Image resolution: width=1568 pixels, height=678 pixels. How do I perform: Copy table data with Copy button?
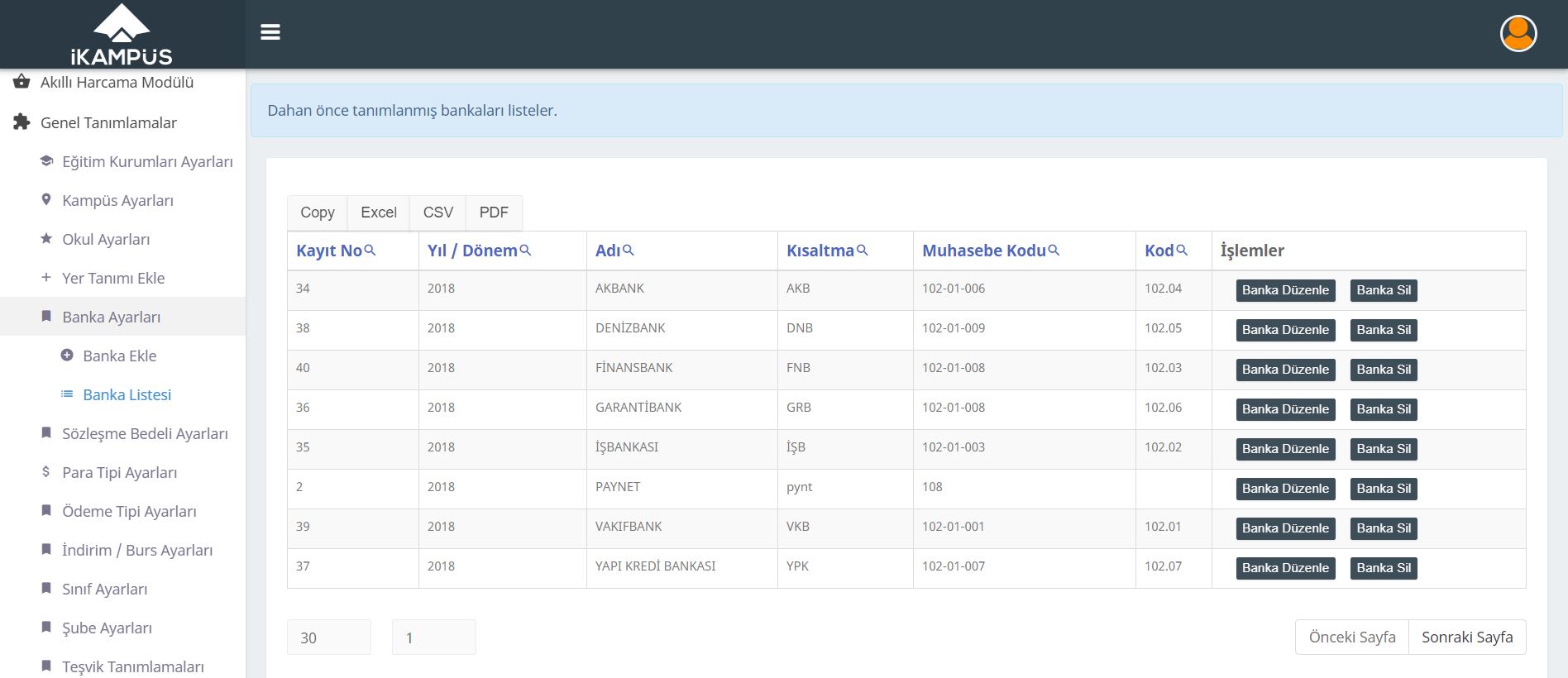(318, 212)
